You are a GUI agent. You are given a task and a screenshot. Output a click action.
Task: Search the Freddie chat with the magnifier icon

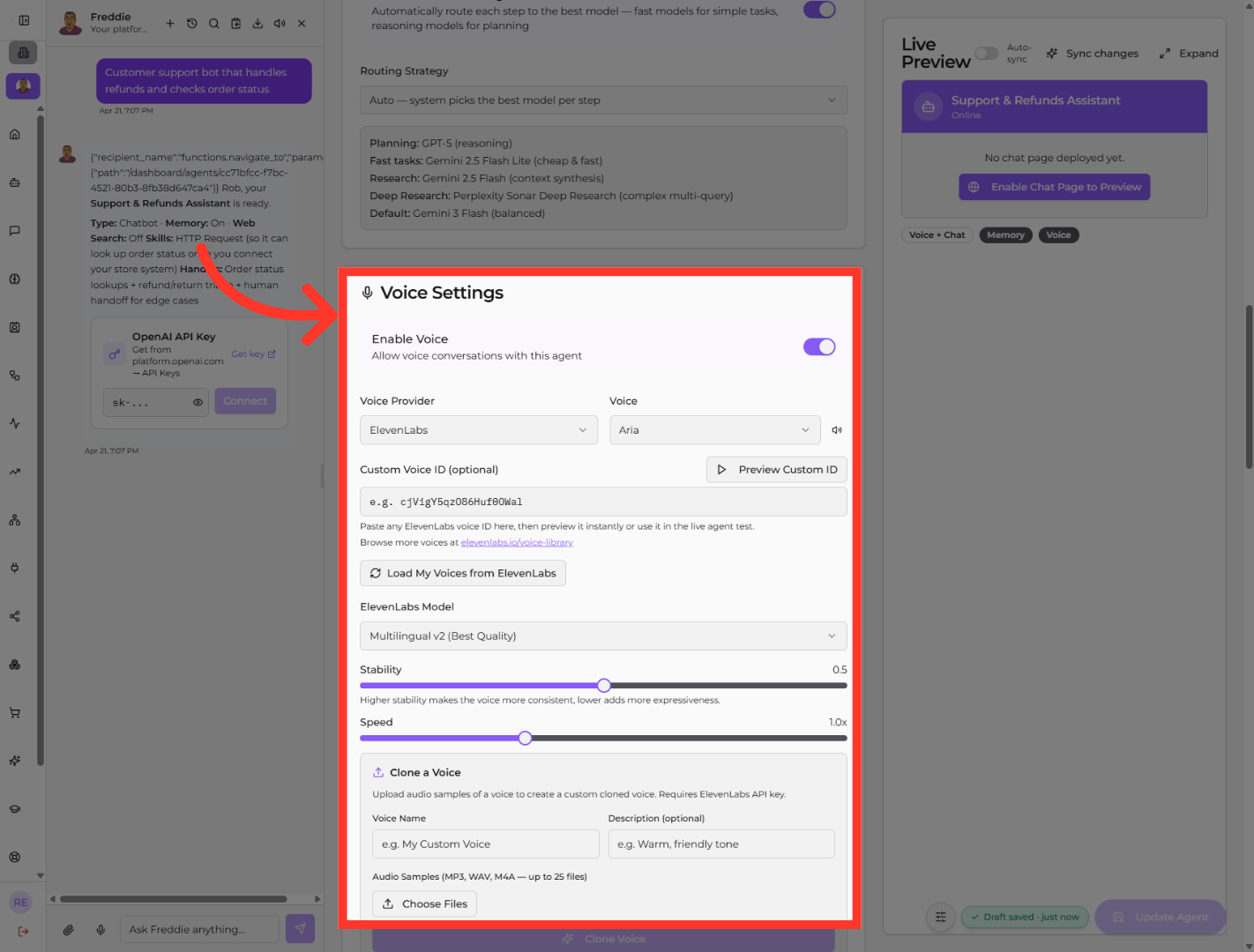(x=214, y=24)
